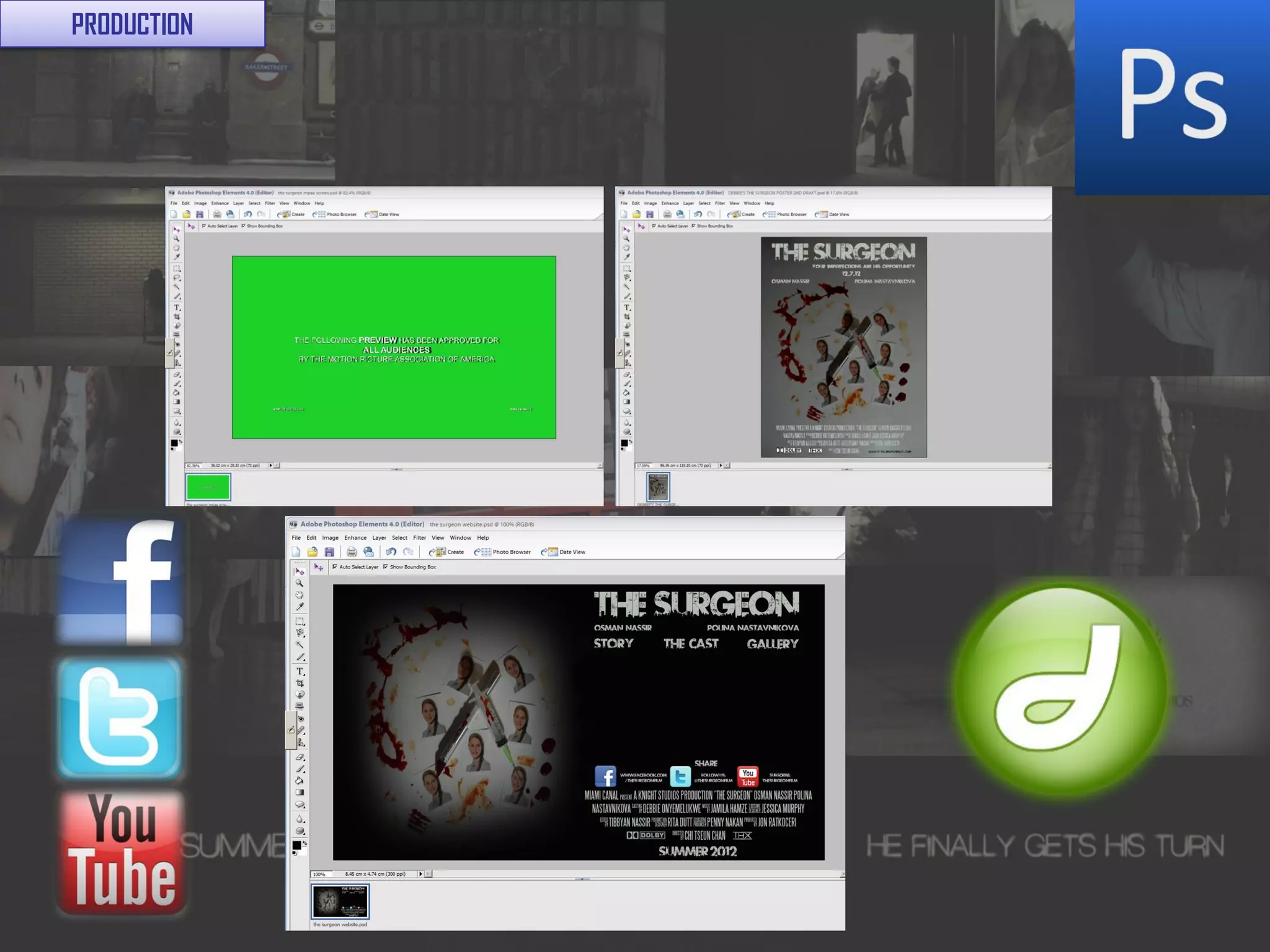Click green thumbnail in mpaa window photo bin
This screenshot has width=1270, height=952.
[208, 487]
